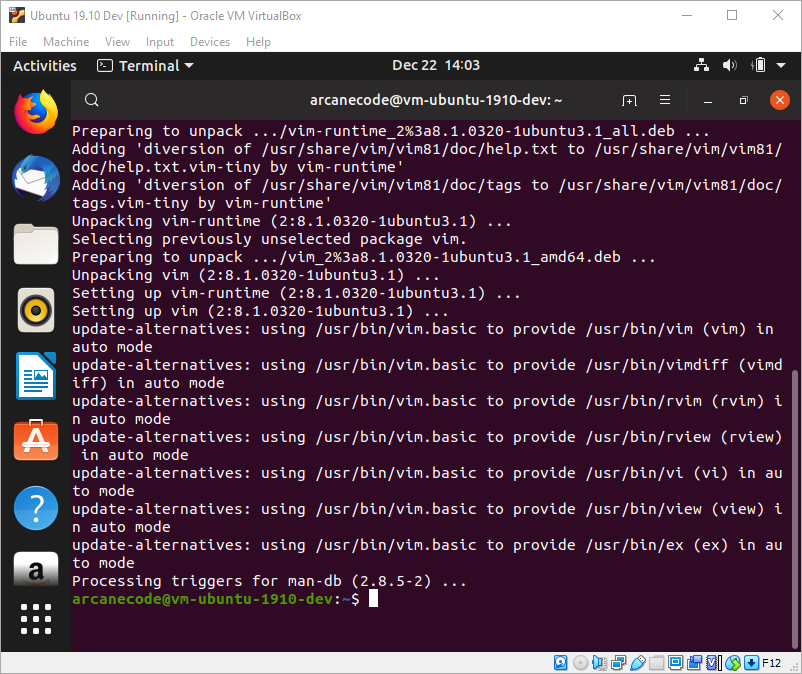This screenshot has width=802, height=674.
Task: Launch Amazon shortcut in the dock
Action: click(x=36, y=568)
